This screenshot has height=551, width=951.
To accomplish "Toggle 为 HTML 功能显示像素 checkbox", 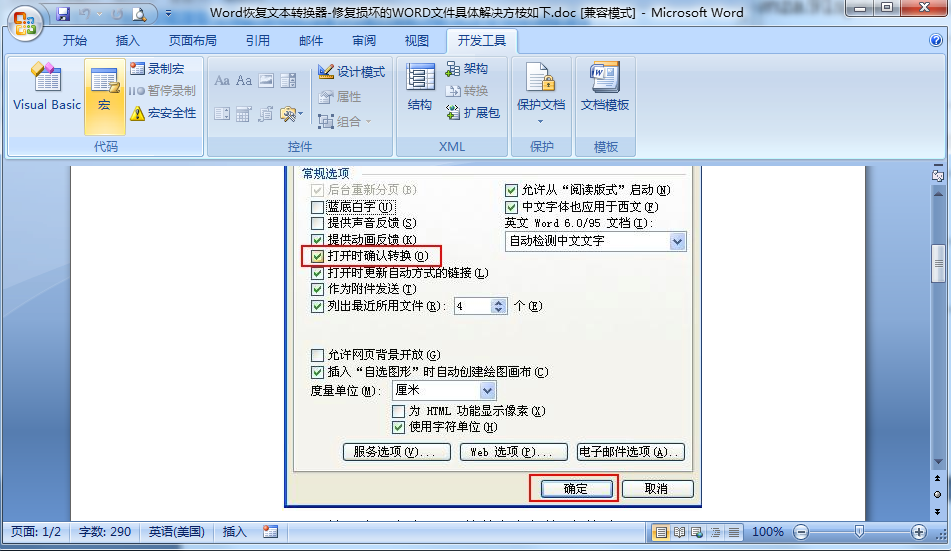I will 398,411.
